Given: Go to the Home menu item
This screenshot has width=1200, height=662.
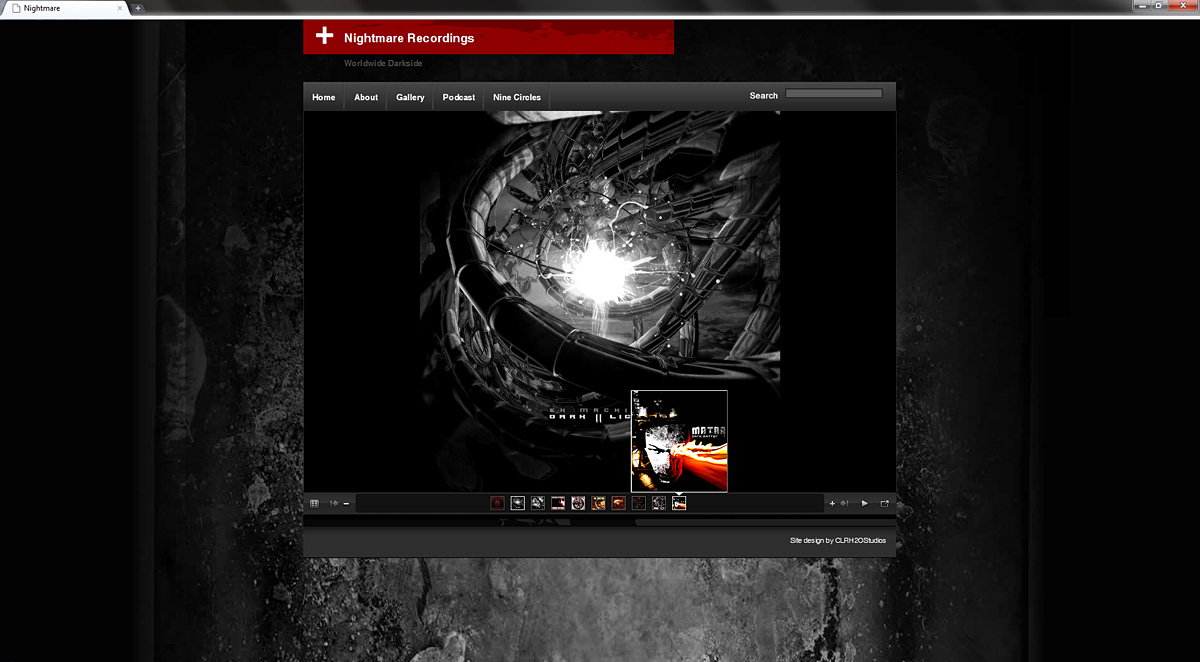Looking at the screenshot, I should pyautogui.click(x=323, y=97).
